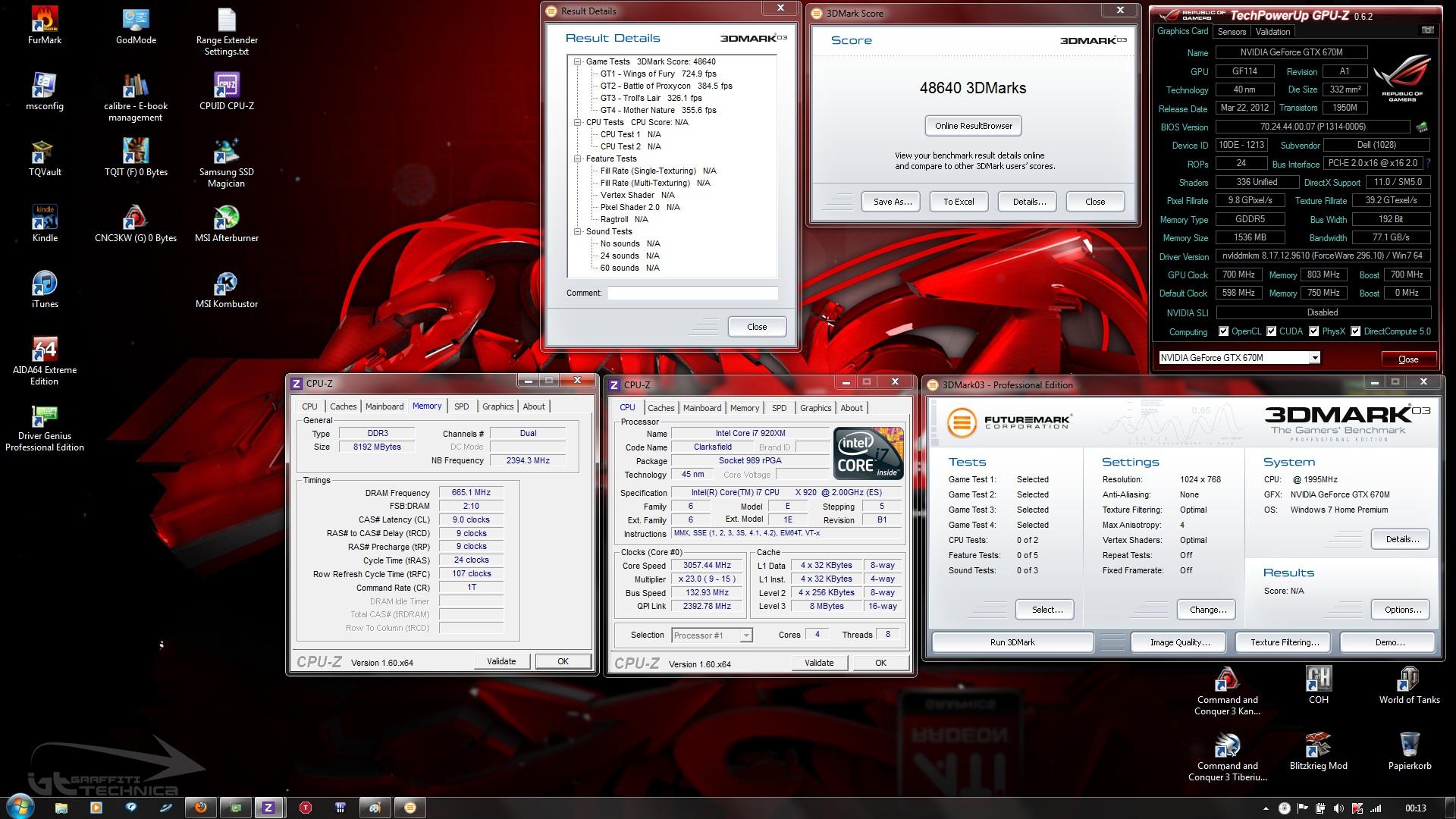Open Mainboard tab in CPU-Z processor window
The height and width of the screenshot is (819, 1456).
702,408
